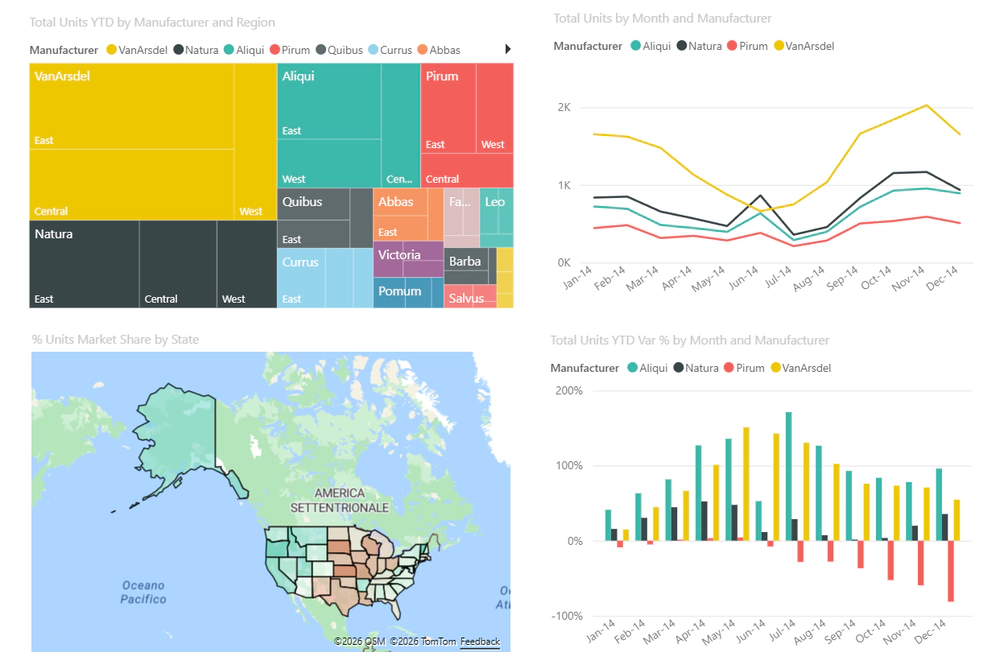Click VanArsdel in the line chart legend
1000x656 pixels.
(x=804, y=46)
